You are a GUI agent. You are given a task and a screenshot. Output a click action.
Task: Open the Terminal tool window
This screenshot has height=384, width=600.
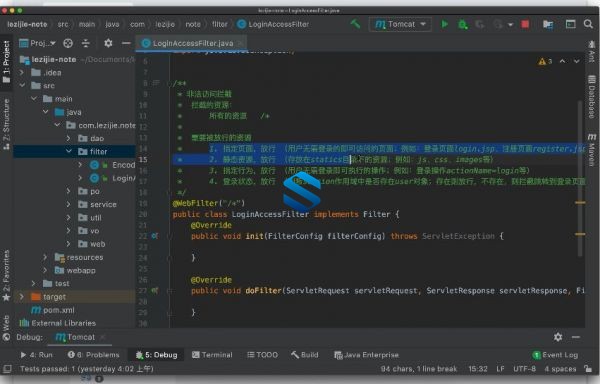[212, 355]
